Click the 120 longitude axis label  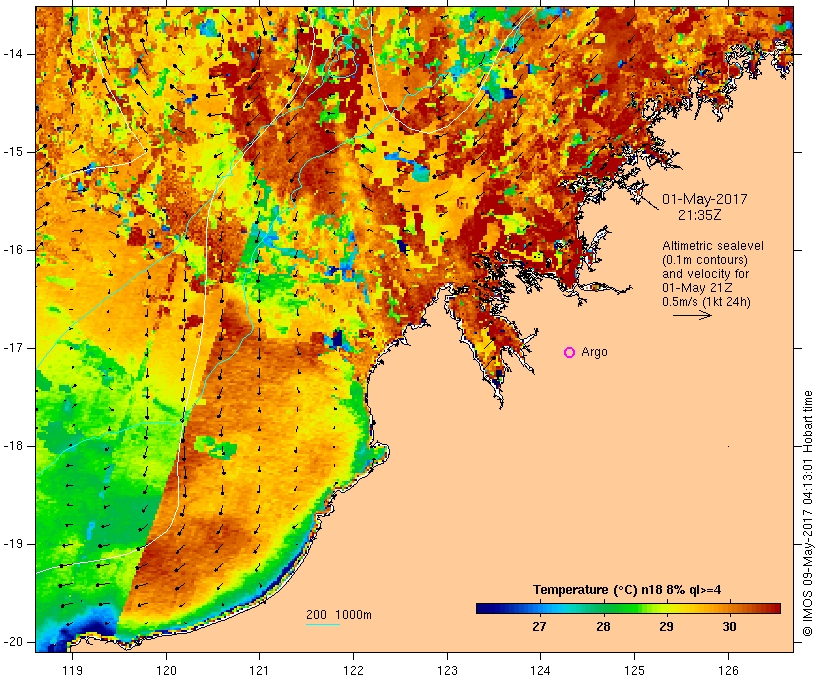point(166,670)
